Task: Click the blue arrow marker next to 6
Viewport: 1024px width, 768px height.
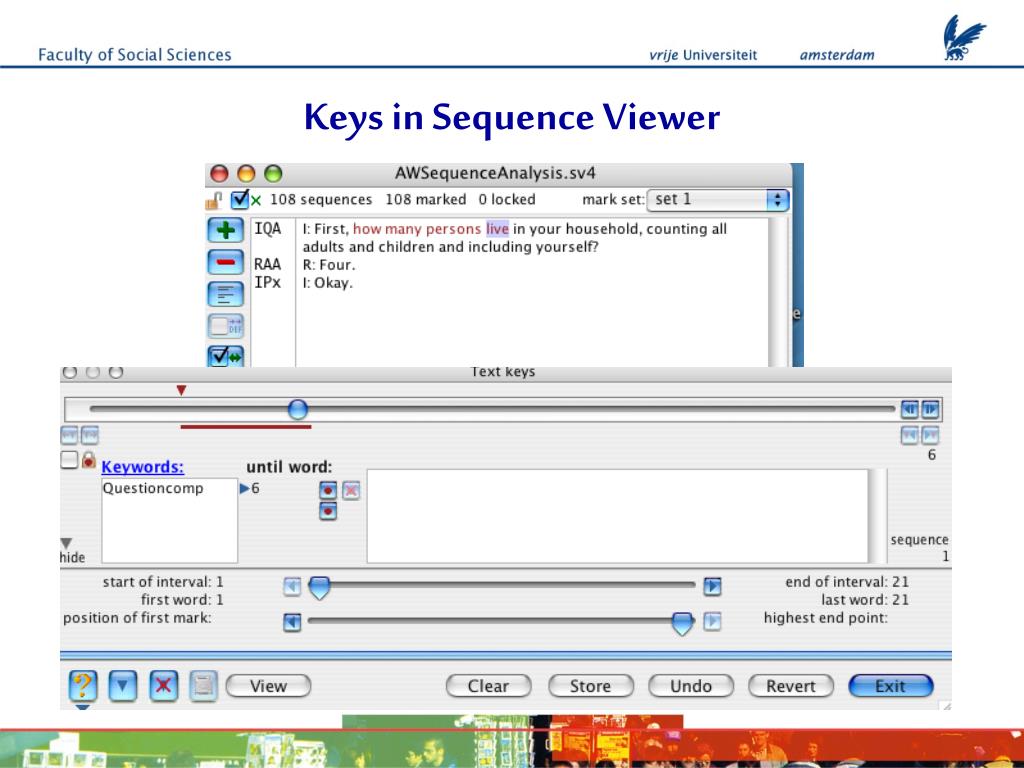Action: point(244,488)
